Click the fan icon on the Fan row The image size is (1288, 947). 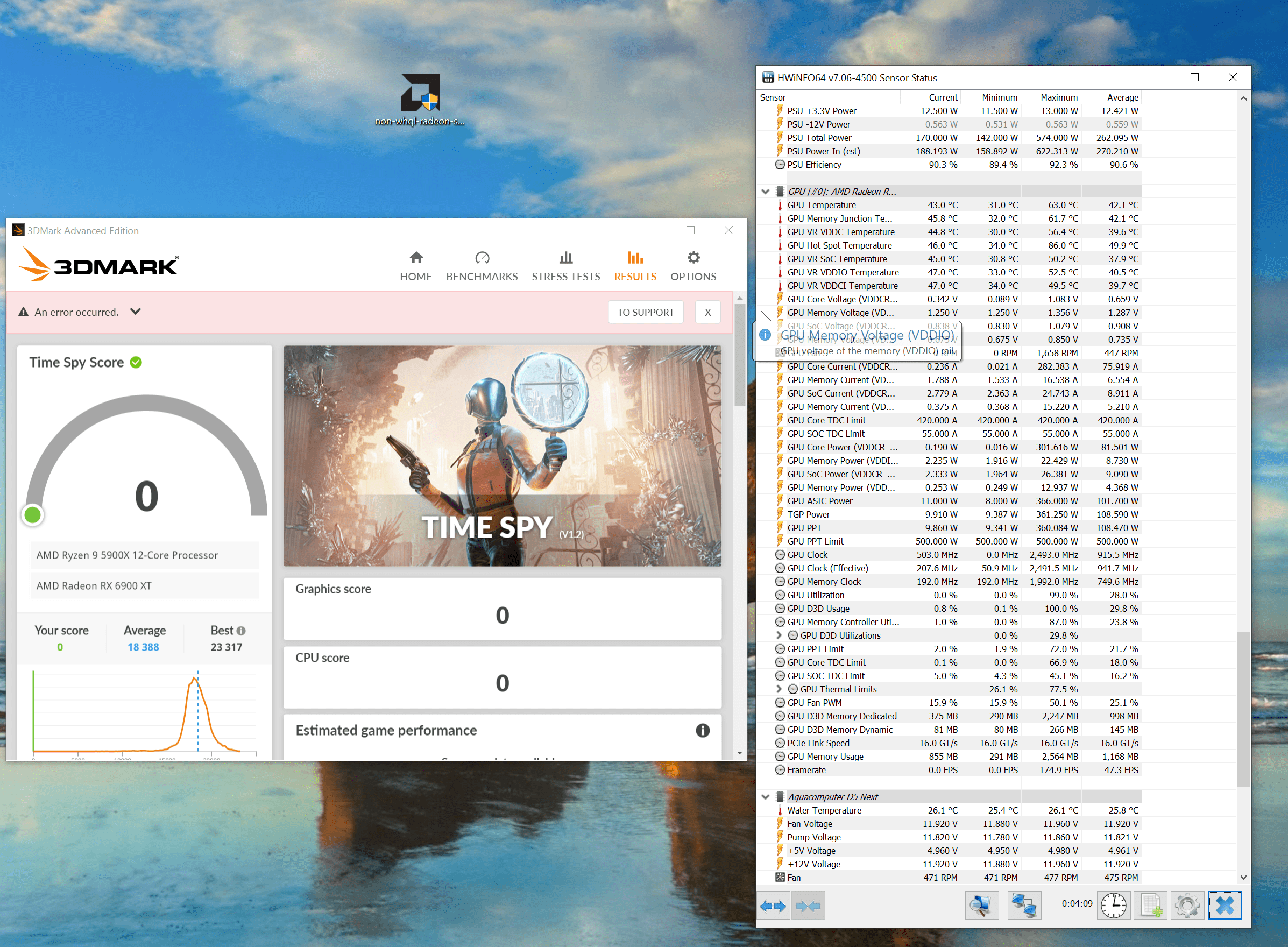780,878
